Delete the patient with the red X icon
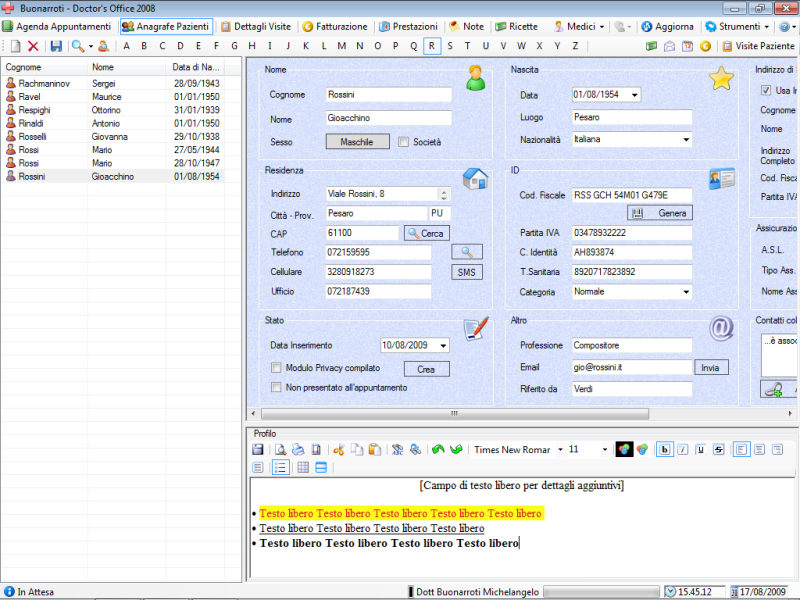The height and width of the screenshot is (600, 800). point(33,46)
